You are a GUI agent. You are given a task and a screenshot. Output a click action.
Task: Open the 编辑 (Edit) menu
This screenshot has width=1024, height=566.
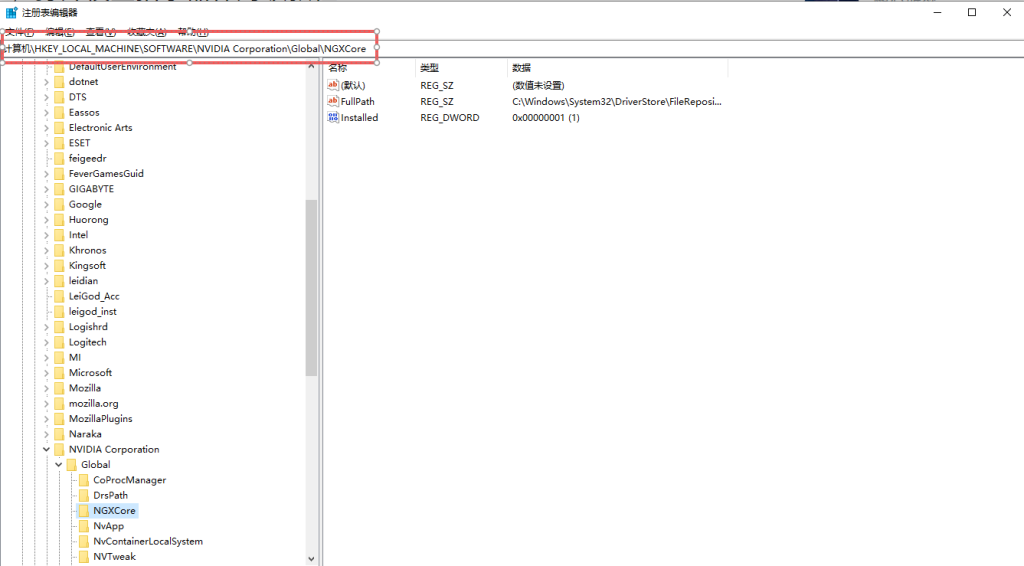pyautogui.click(x=60, y=32)
